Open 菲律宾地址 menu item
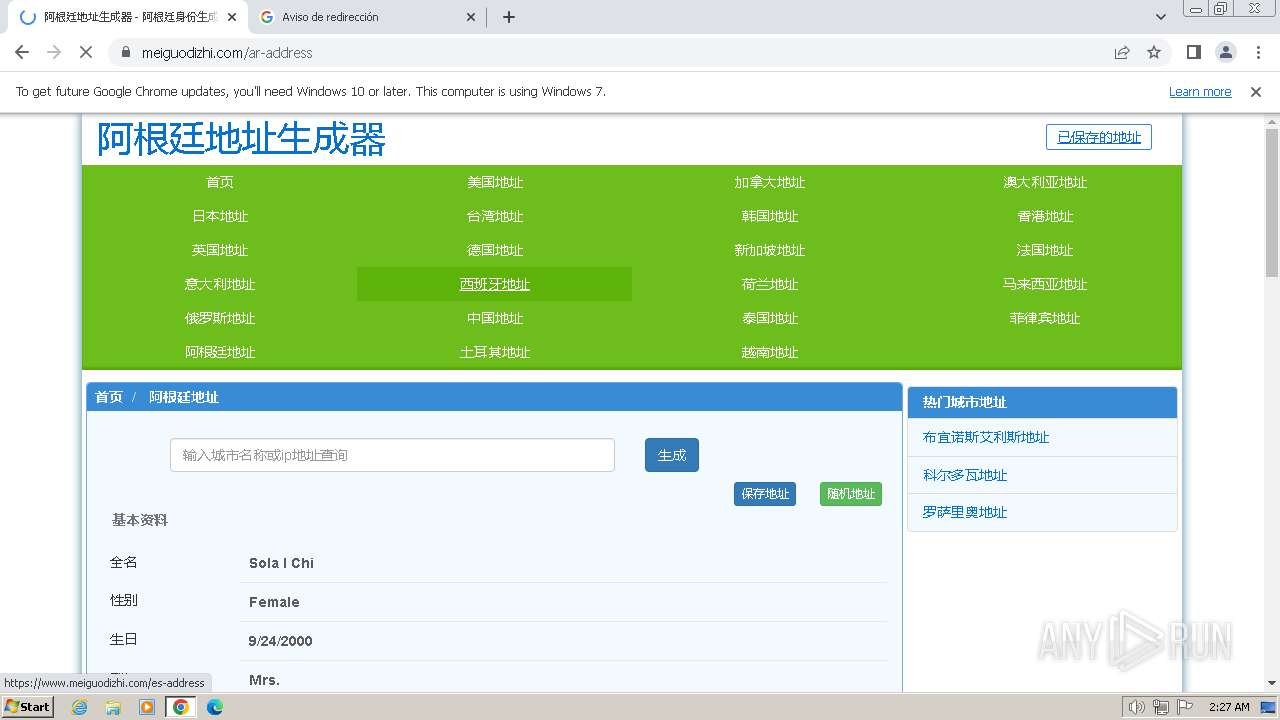 click(1045, 318)
